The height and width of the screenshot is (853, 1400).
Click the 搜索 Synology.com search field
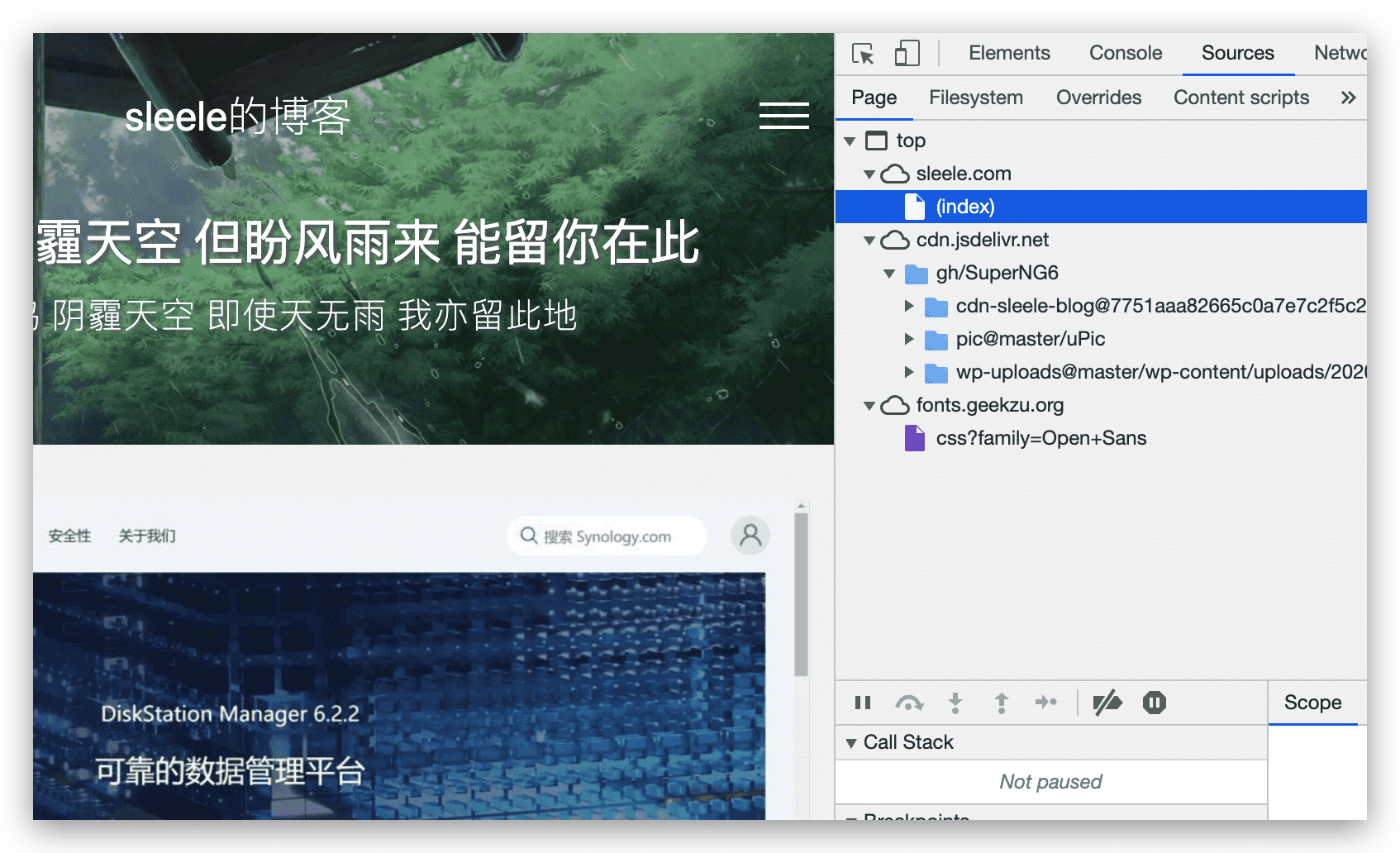[x=606, y=536]
